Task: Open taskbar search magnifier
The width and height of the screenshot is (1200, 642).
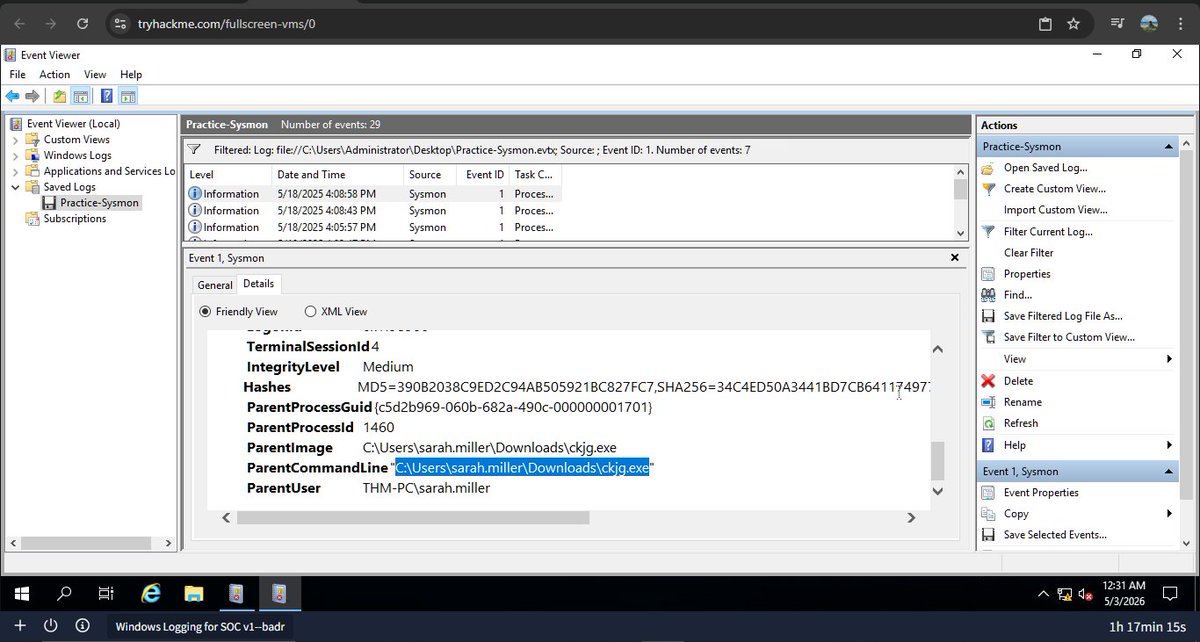Action: coord(64,593)
